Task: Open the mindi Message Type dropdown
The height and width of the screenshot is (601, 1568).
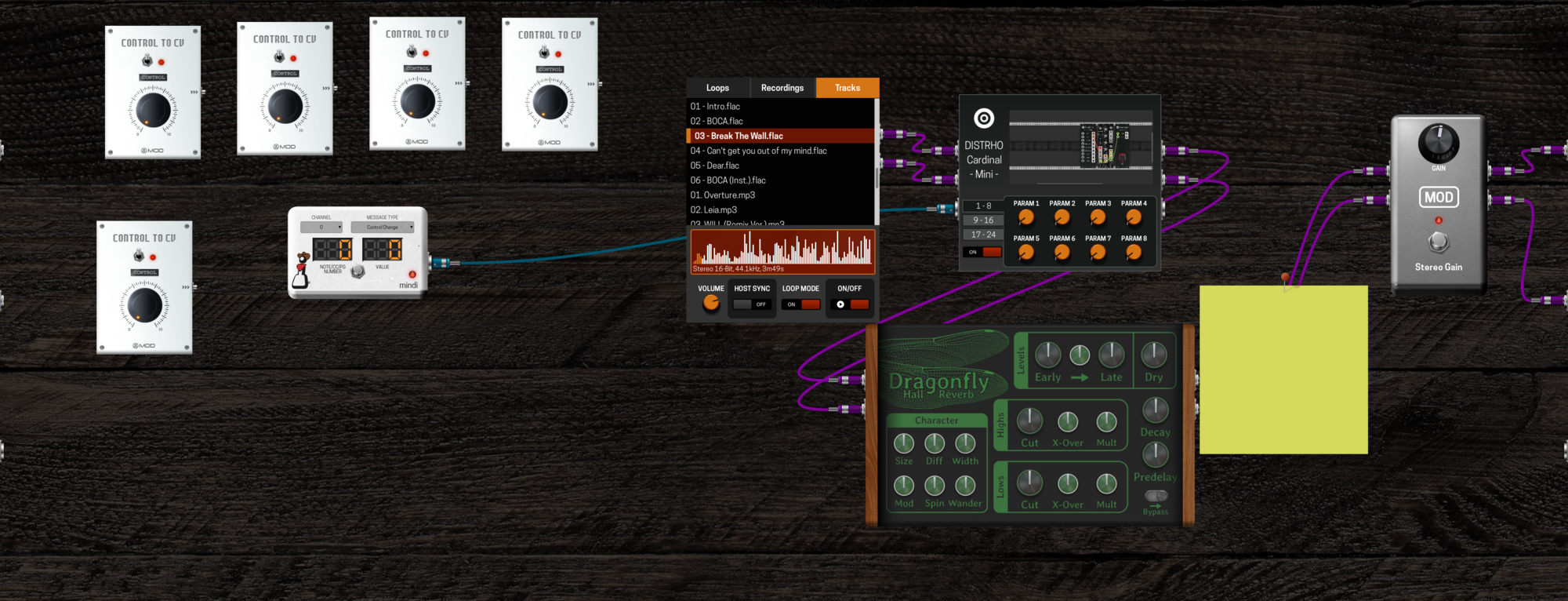Action: click(x=382, y=228)
